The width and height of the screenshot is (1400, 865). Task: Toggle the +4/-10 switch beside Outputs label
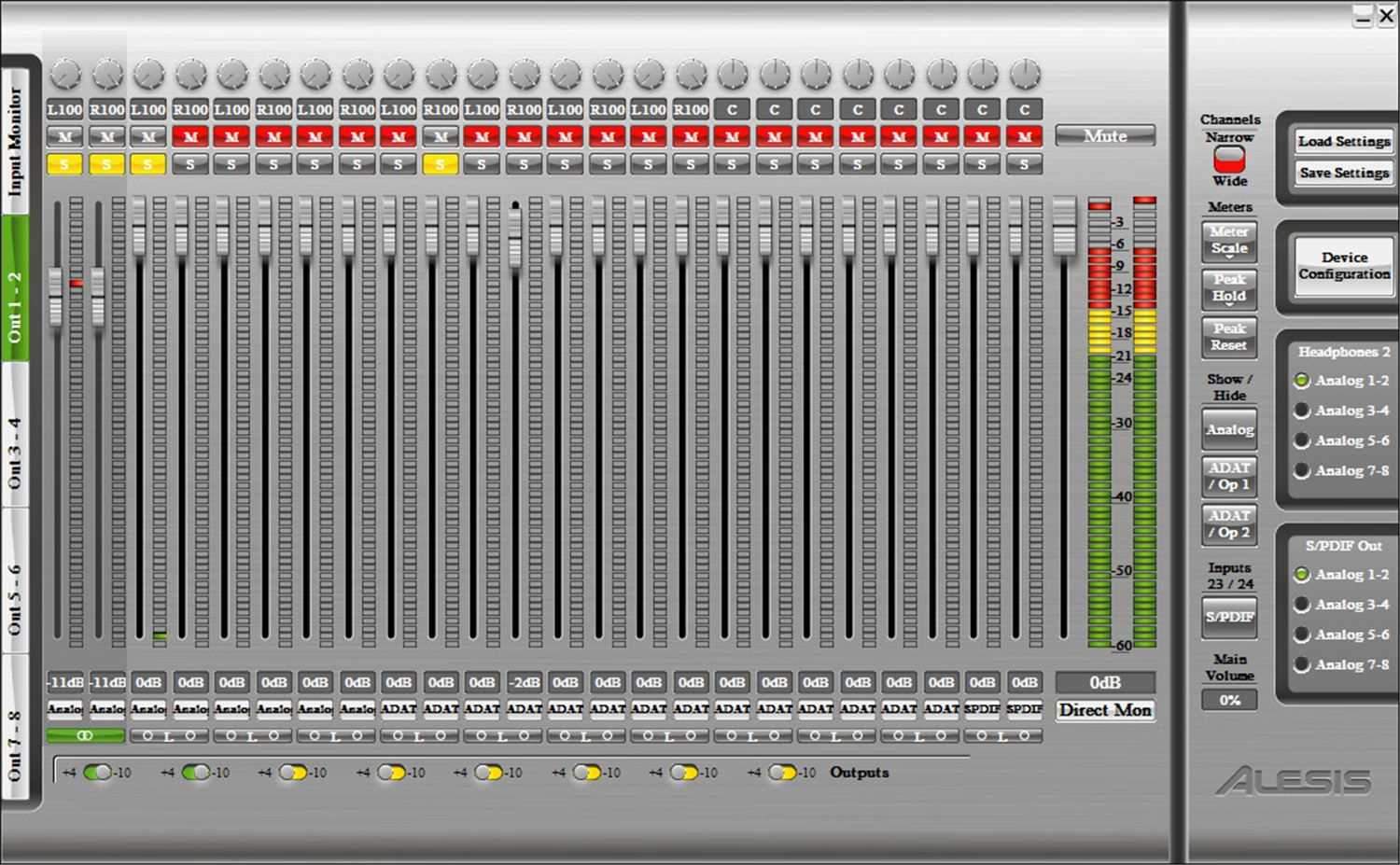point(782,773)
